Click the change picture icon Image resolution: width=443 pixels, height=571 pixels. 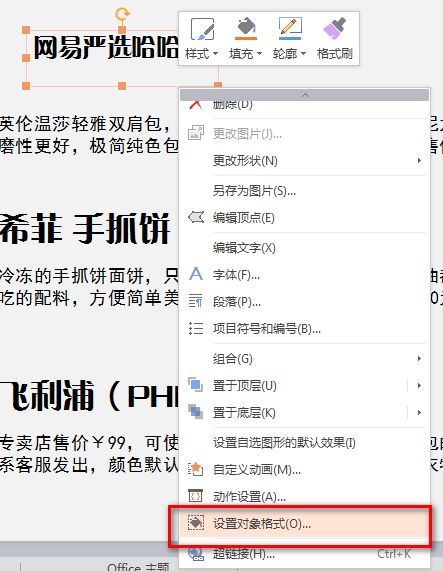pos(195,133)
